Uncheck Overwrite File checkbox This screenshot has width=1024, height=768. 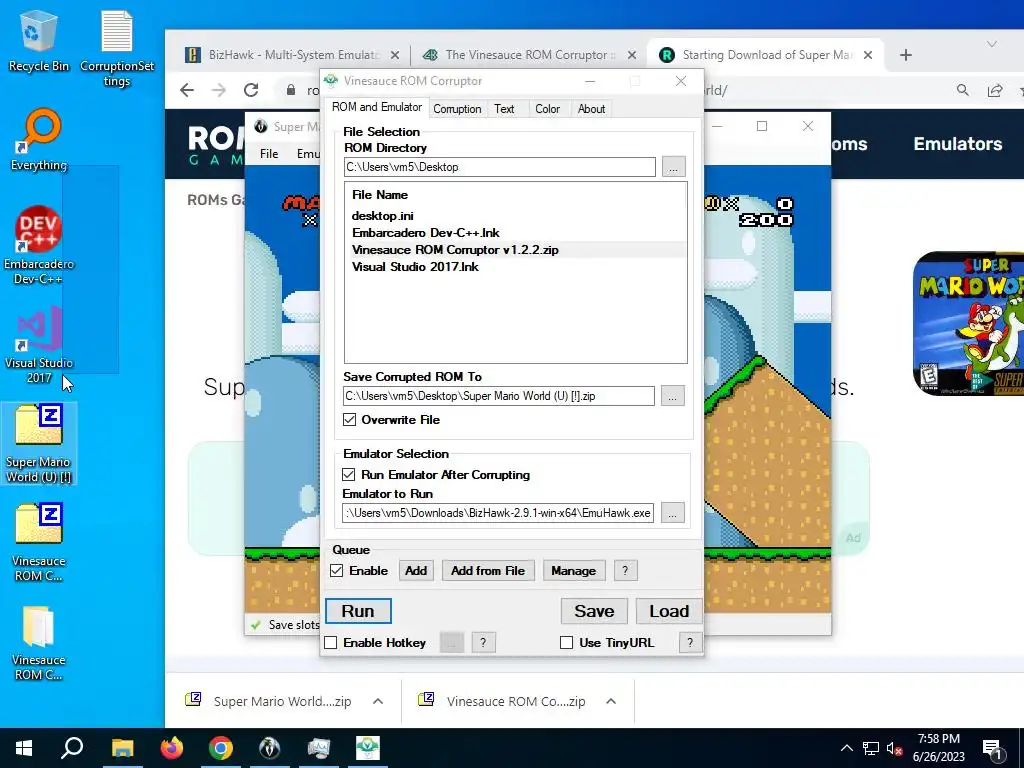click(x=349, y=419)
